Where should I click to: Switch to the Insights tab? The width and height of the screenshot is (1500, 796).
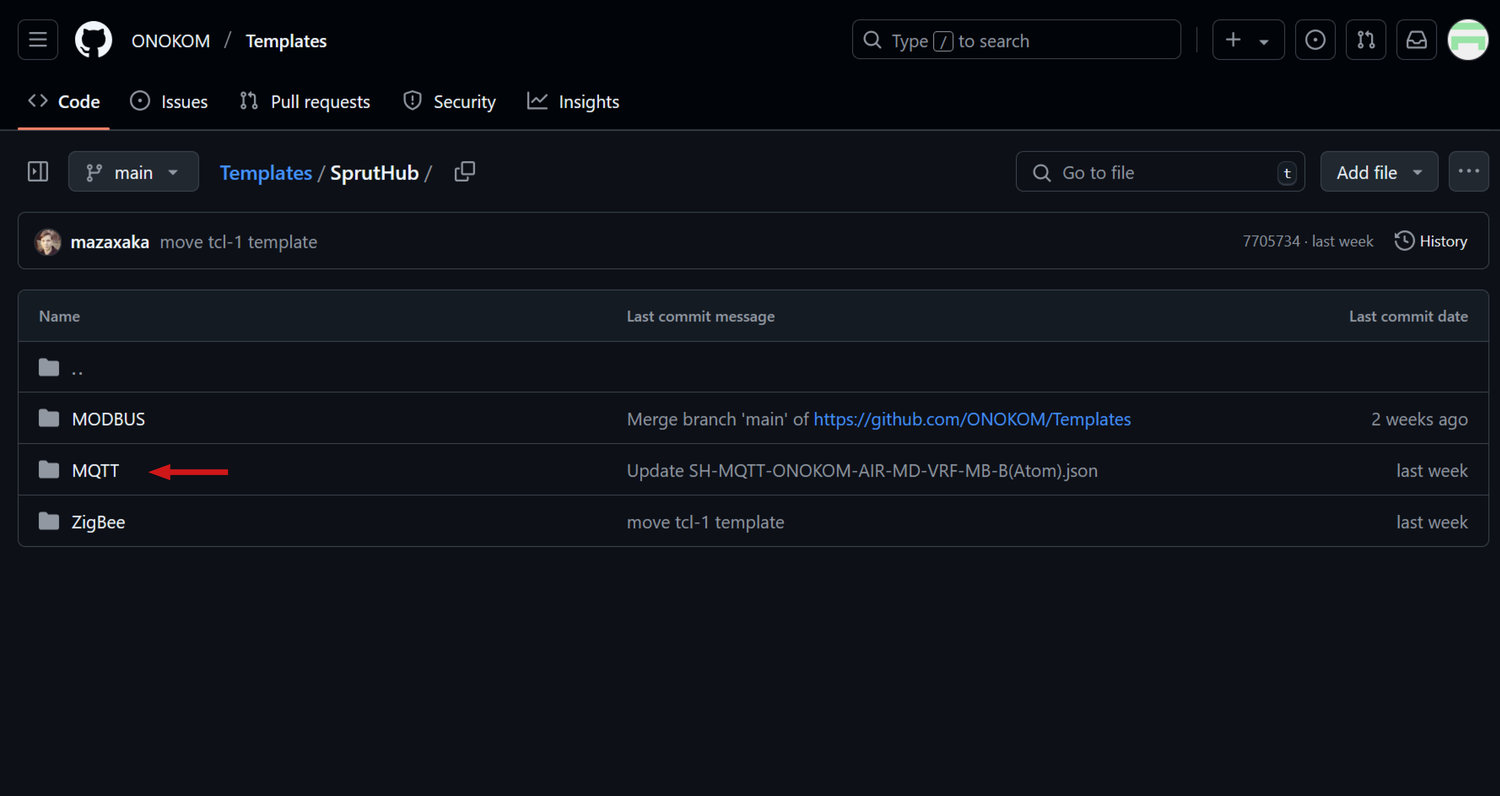[x=573, y=101]
